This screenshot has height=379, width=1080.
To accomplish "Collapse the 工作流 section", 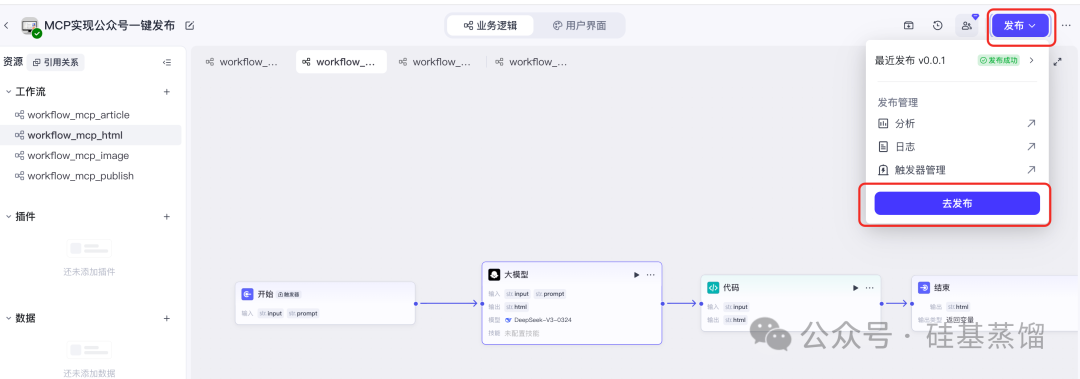I will (x=8, y=92).
